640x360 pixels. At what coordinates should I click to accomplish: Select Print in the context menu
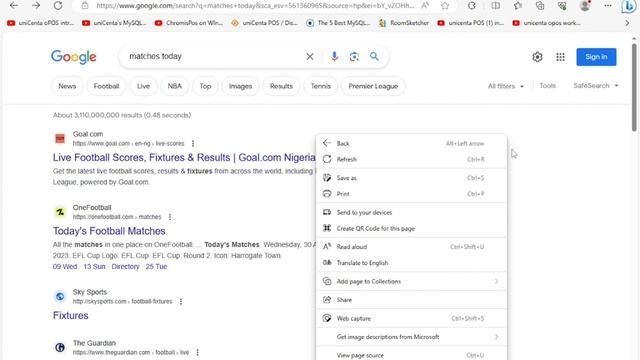click(411, 194)
